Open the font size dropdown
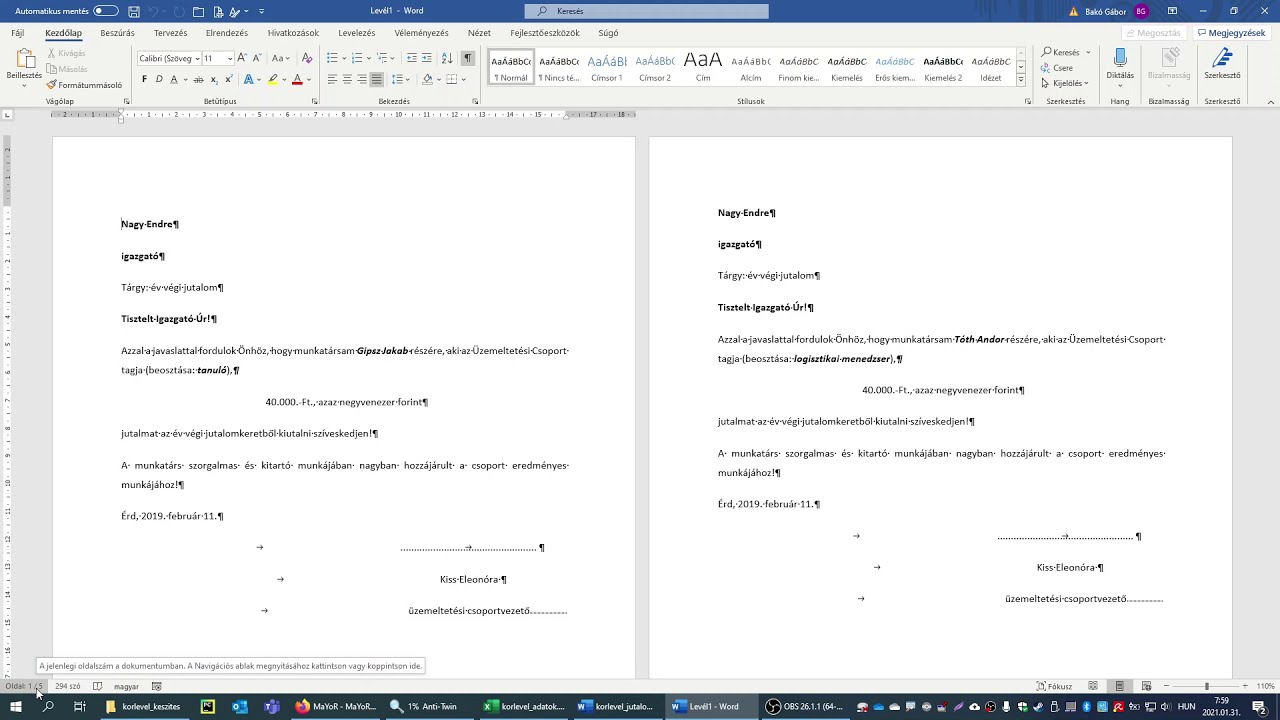 230,58
